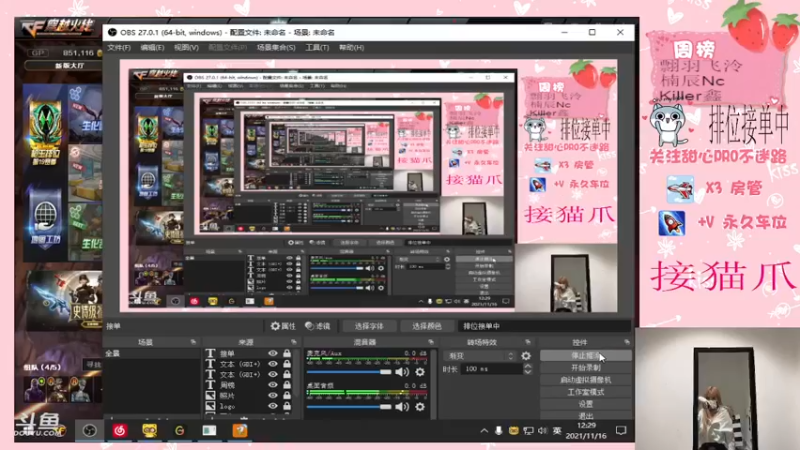Click the text field containing 排位接单中
This screenshot has width=800, height=450.
point(544,326)
